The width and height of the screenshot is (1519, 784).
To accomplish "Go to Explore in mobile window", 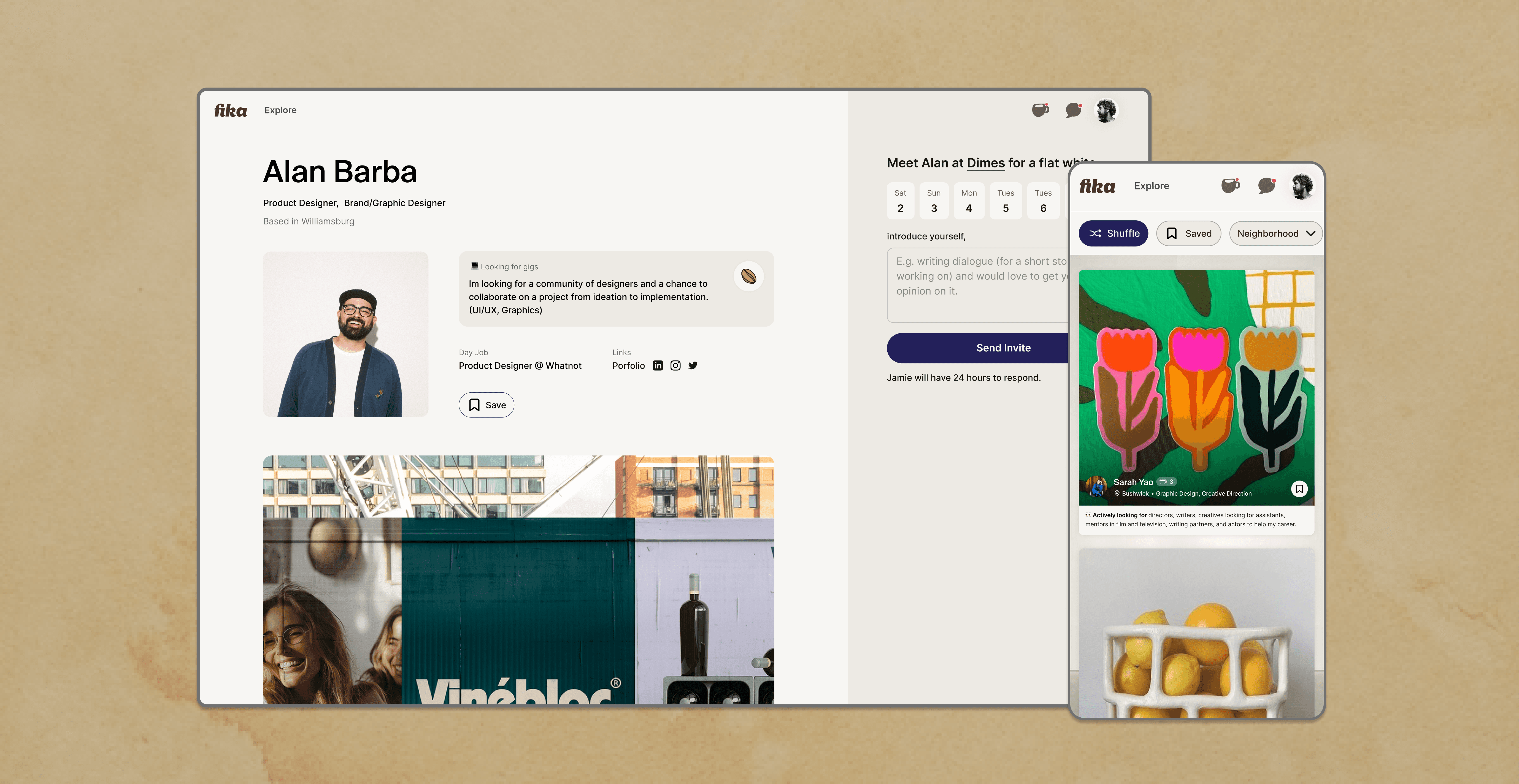I will click(x=1152, y=186).
